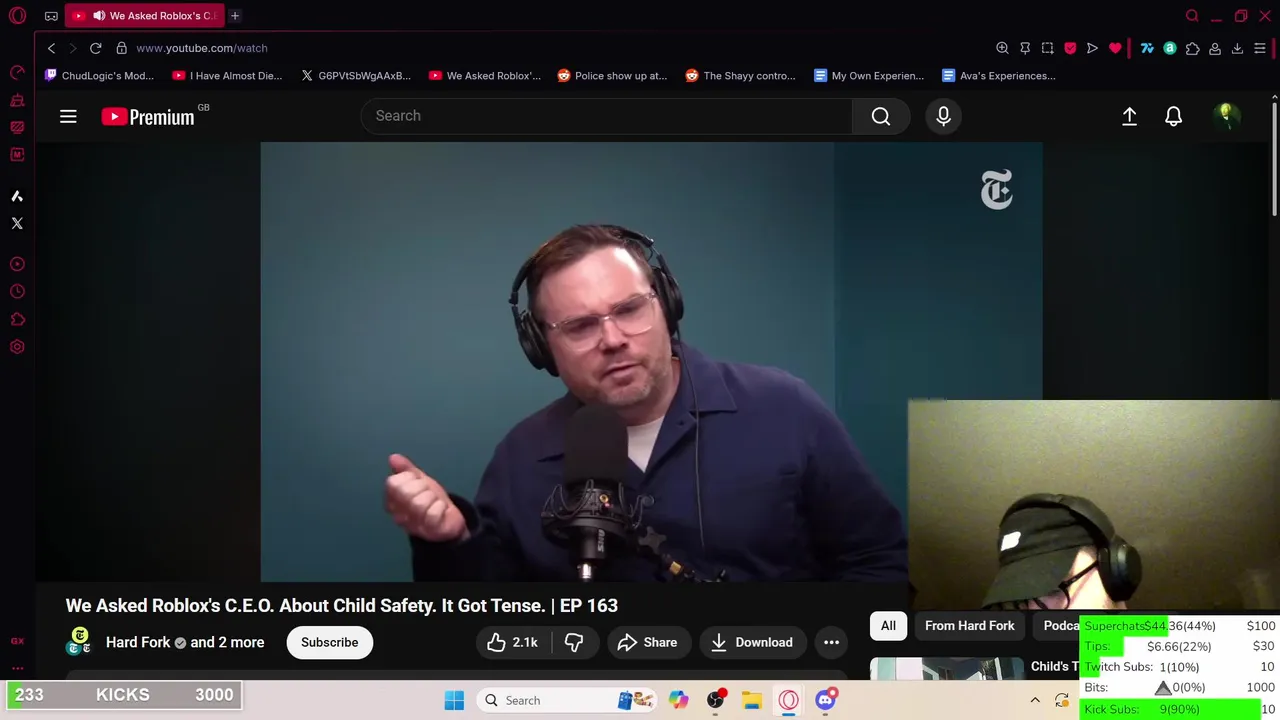Start voice search with the microphone
This screenshot has height=720, width=1280.
[x=943, y=117]
